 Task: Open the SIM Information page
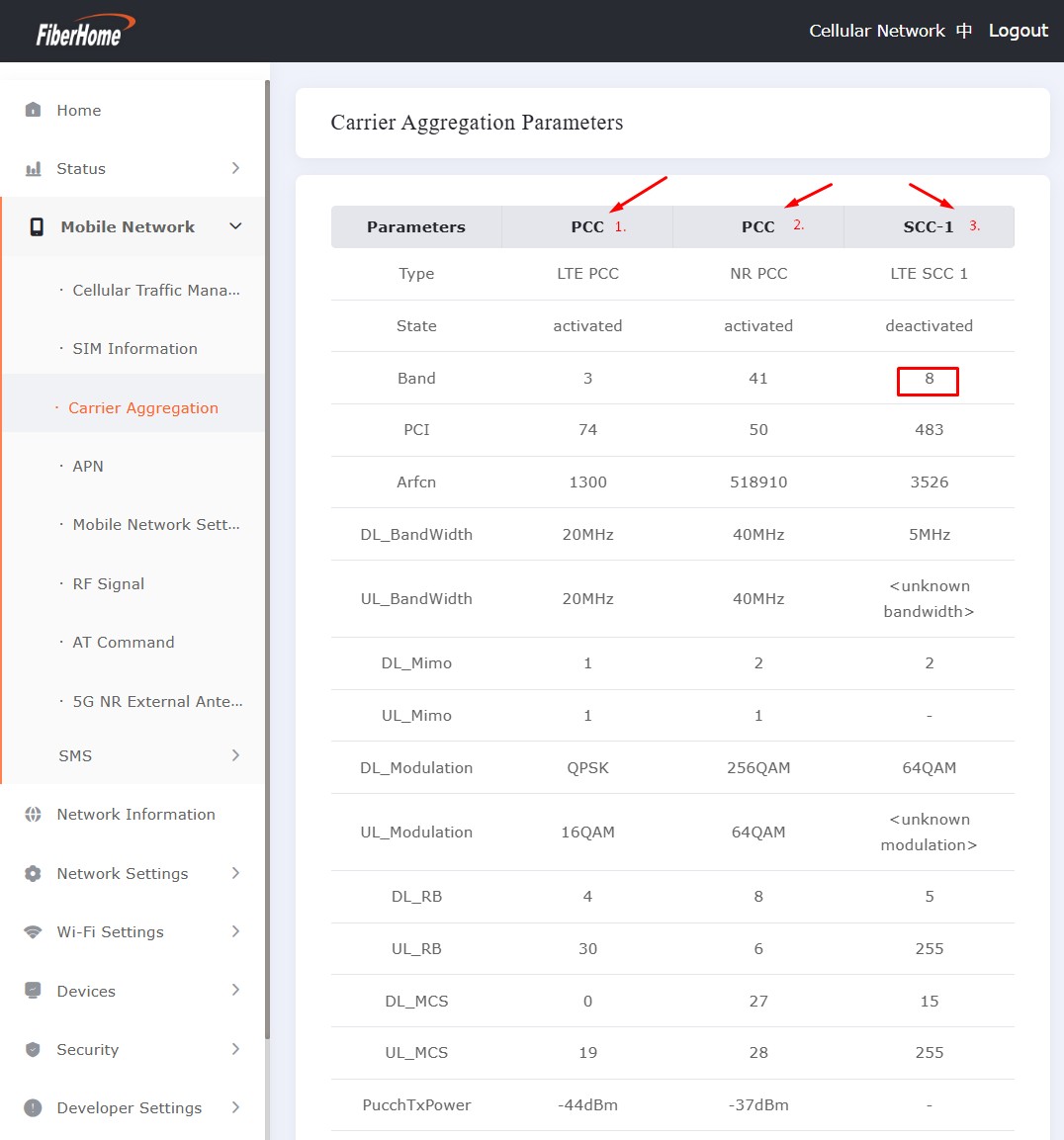tap(133, 348)
